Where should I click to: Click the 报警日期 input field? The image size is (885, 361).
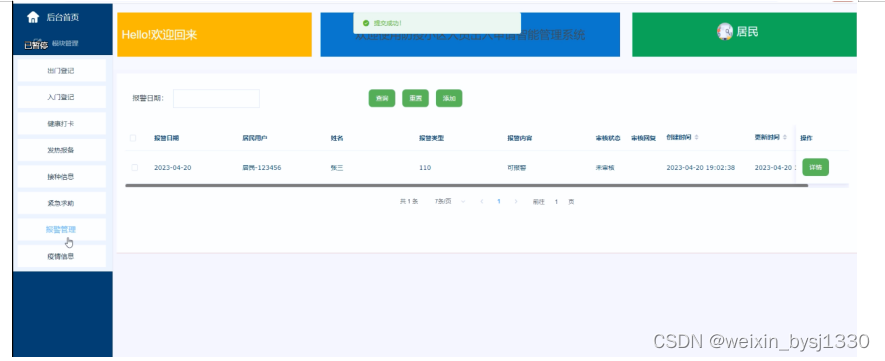[216, 98]
